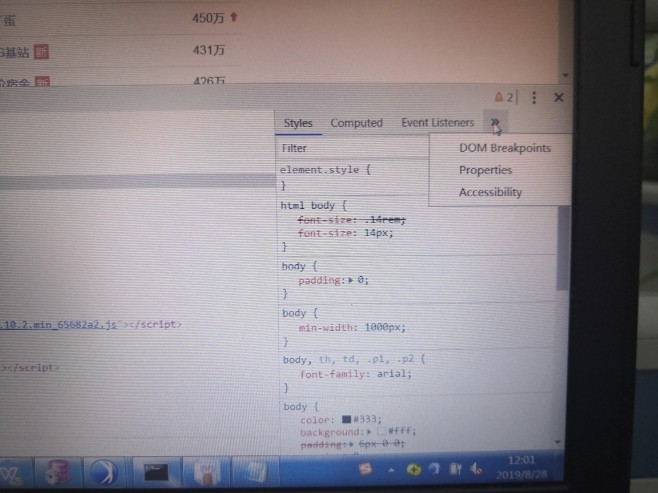Open the min_65682a2.js script link
This screenshot has height=493, width=658.
[59, 324]
